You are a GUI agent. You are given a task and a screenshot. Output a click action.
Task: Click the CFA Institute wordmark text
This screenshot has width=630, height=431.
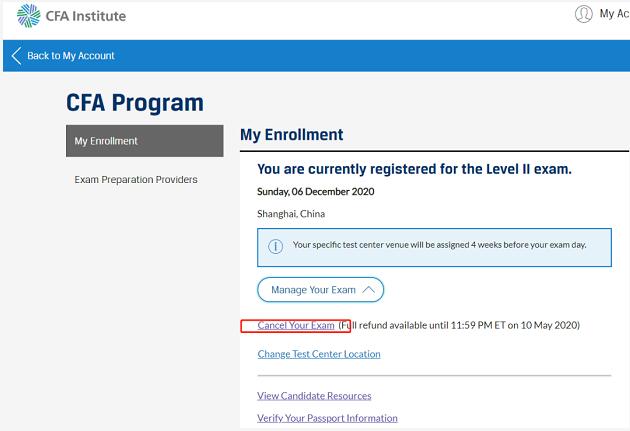86,16
